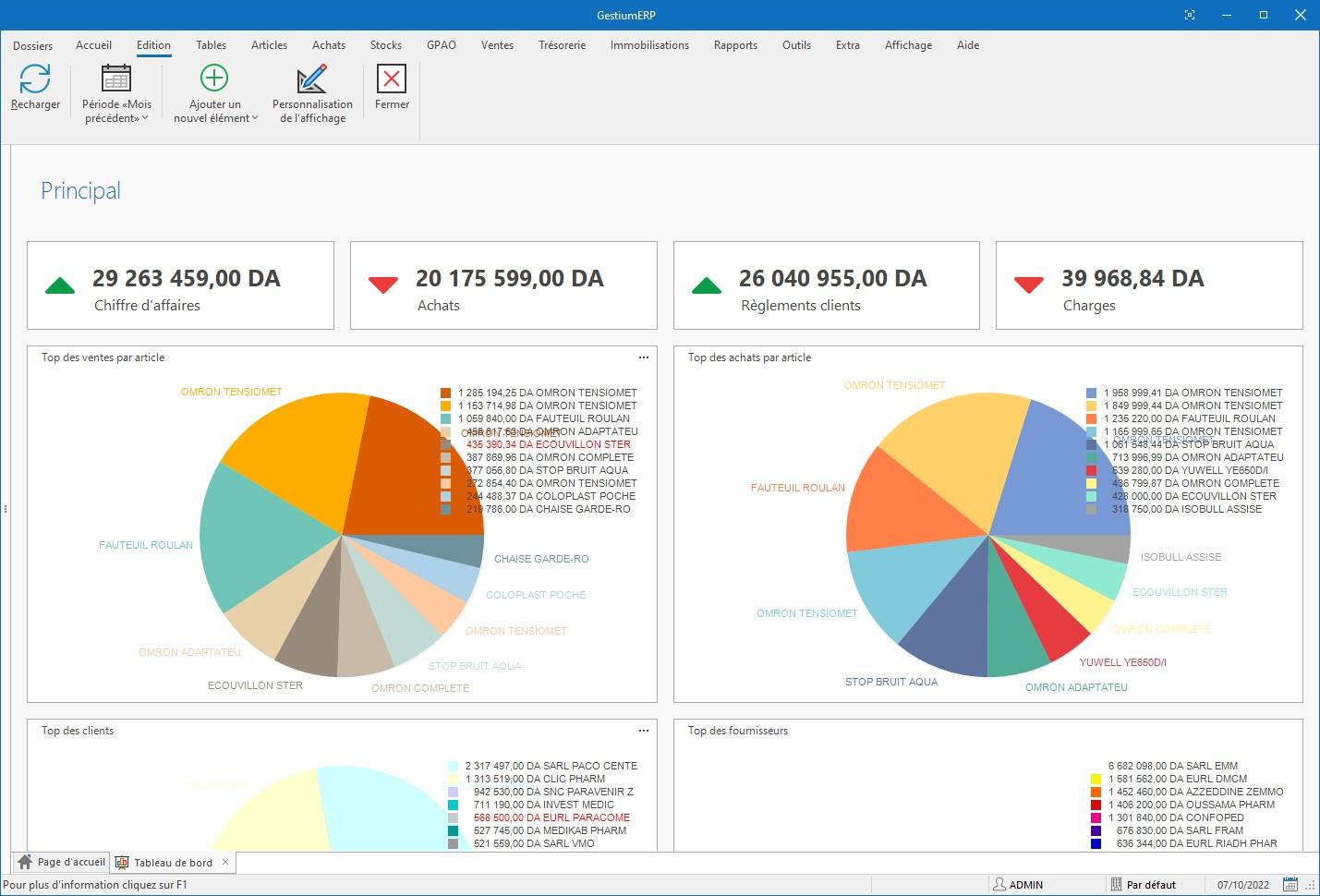1320x896 pixels.
Task: Click the ADMIN user icon in status bar
Action: coord(999,884)
